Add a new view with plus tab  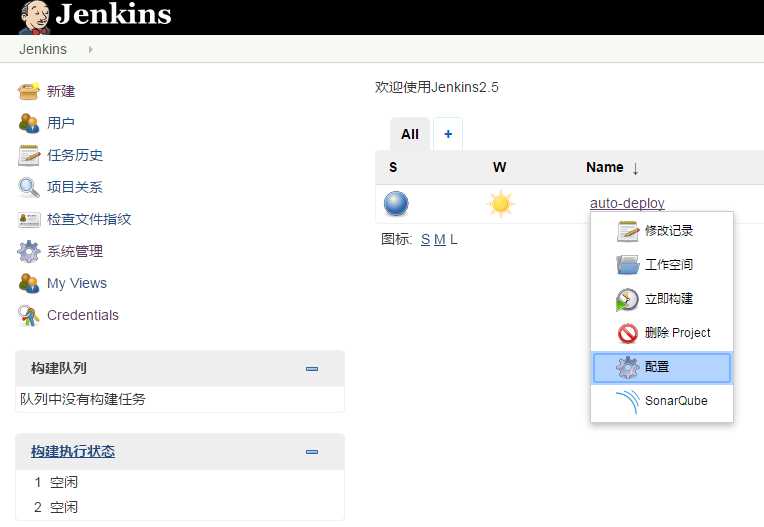point(448,134)
